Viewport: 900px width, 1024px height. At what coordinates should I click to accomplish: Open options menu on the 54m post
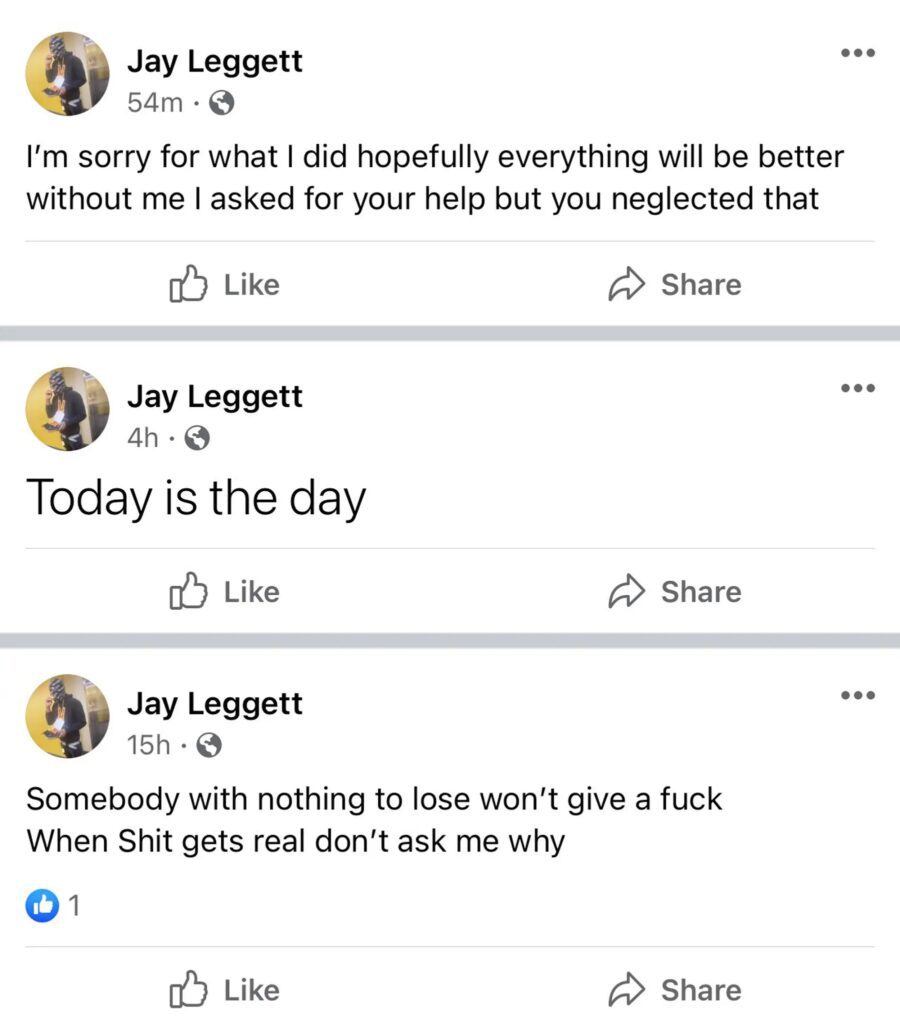tap(857, 52)
